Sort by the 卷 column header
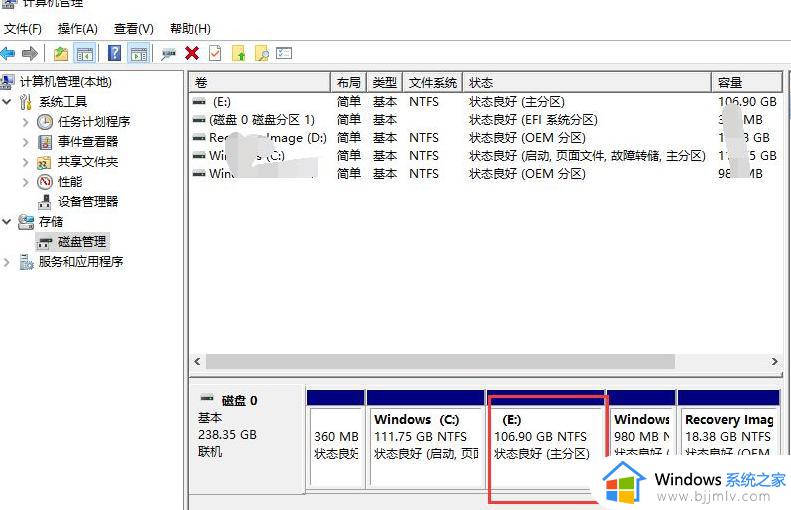The image size is (791, 510). 260,82
